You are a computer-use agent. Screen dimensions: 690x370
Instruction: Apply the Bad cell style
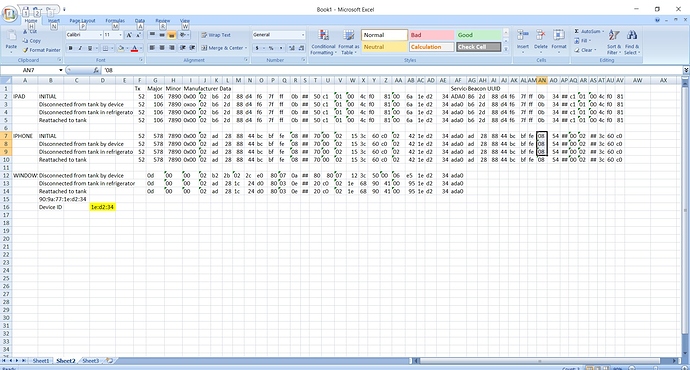tap(431, 35)
